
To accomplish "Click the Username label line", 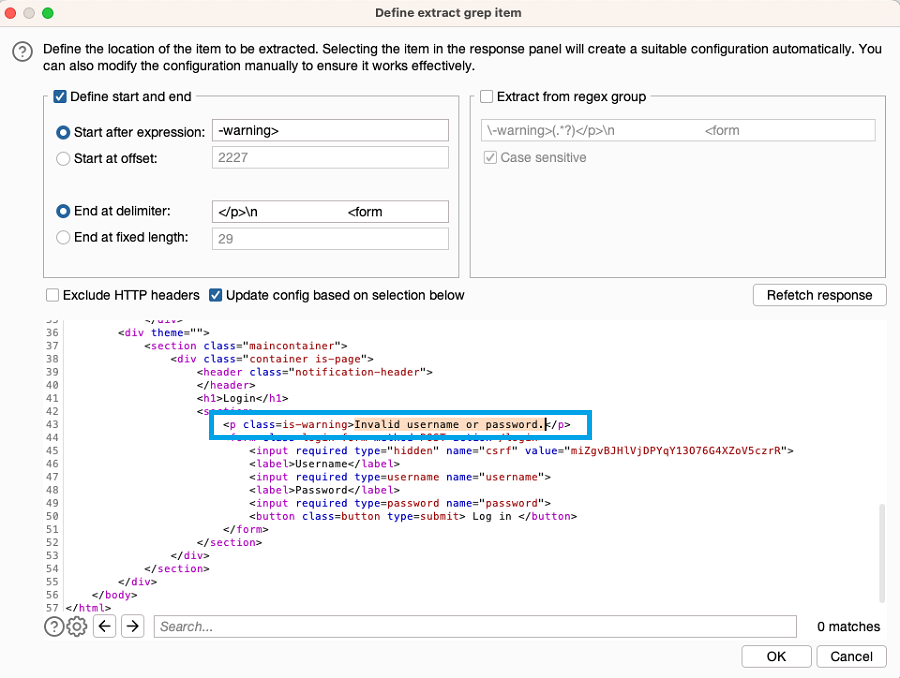I will [x=324, y=464].
